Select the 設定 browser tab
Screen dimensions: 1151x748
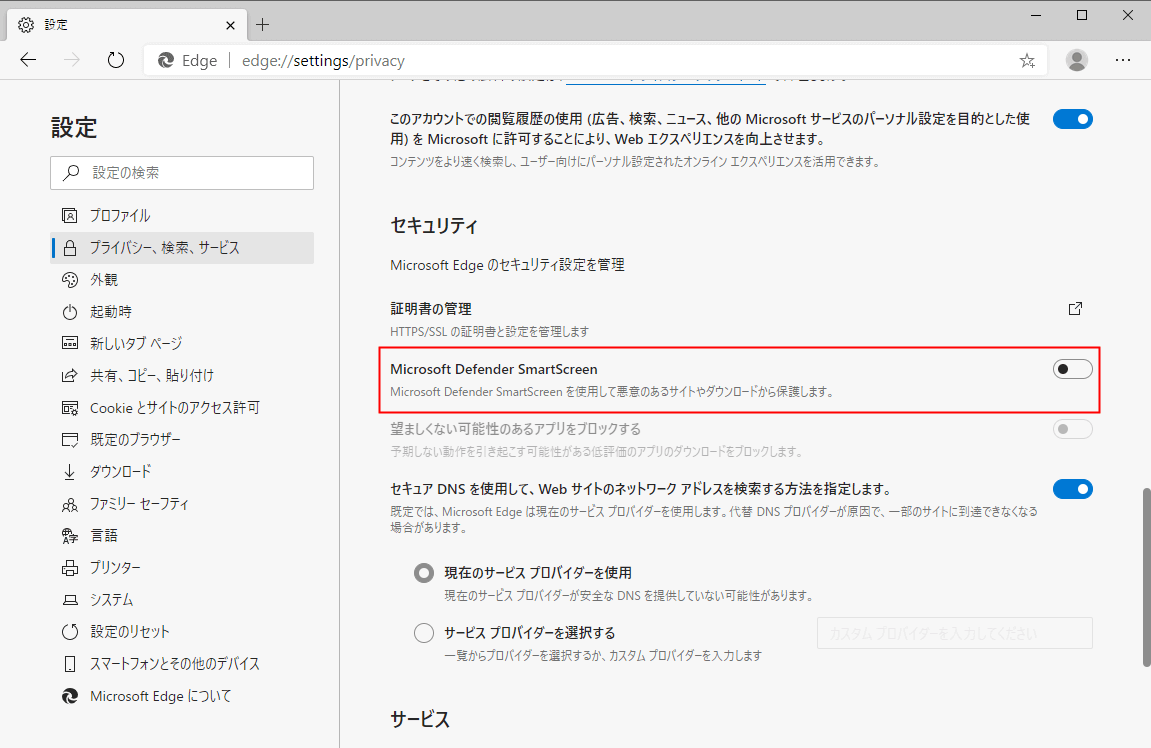pyautogui.click(x=126, y=25)
